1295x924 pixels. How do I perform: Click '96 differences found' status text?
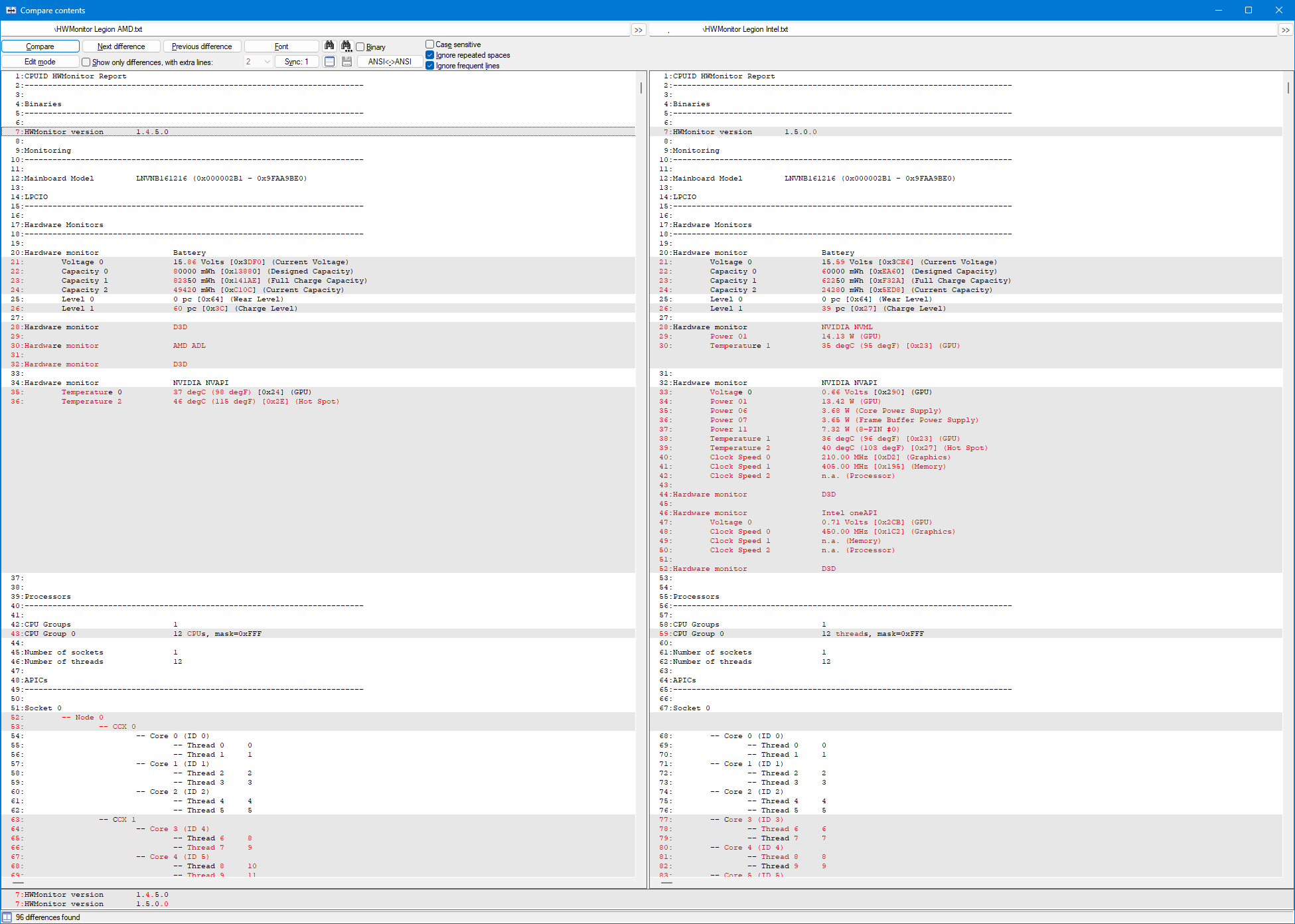click(x=48, y=917)
